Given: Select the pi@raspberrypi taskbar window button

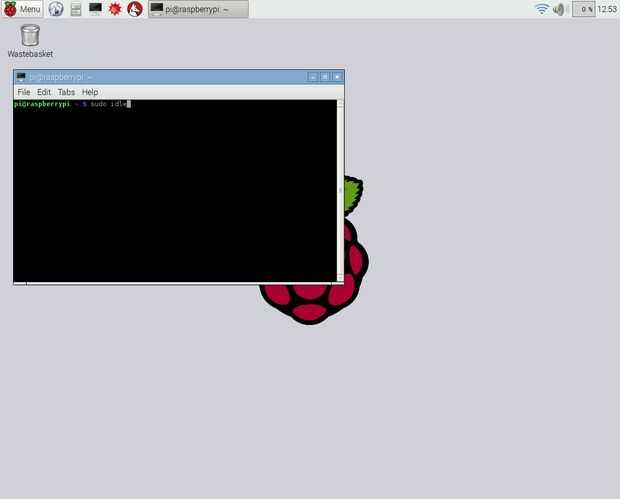Looking at the screenshot, I should click(198, 9).
